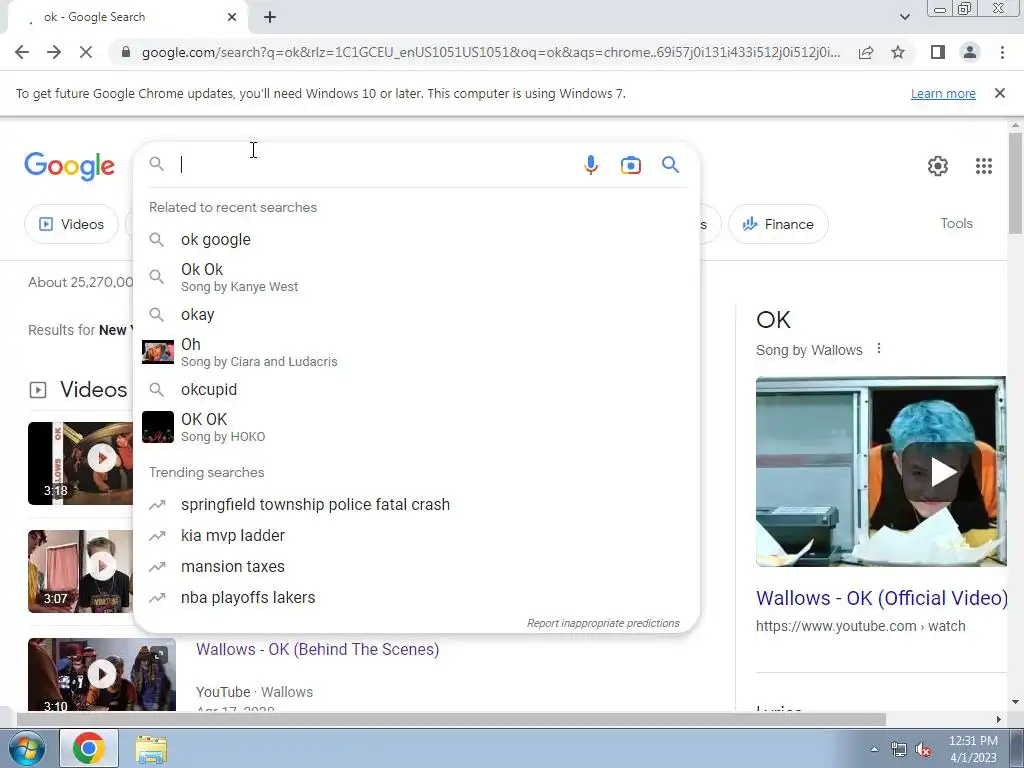Select trending springfield township police fatal crash
Screen dimensions: 1024x768
(416, 505)
